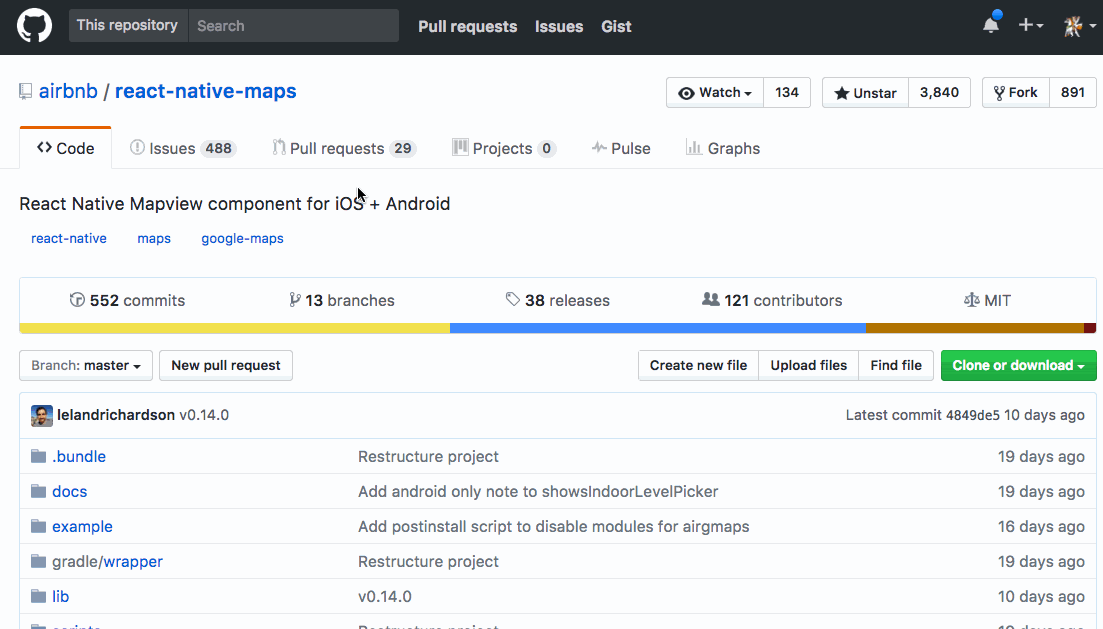Click the repository book icon beside airbnb
This screenshot has height=629, width=1103.
pyautogui.click(x=25, y=91)
